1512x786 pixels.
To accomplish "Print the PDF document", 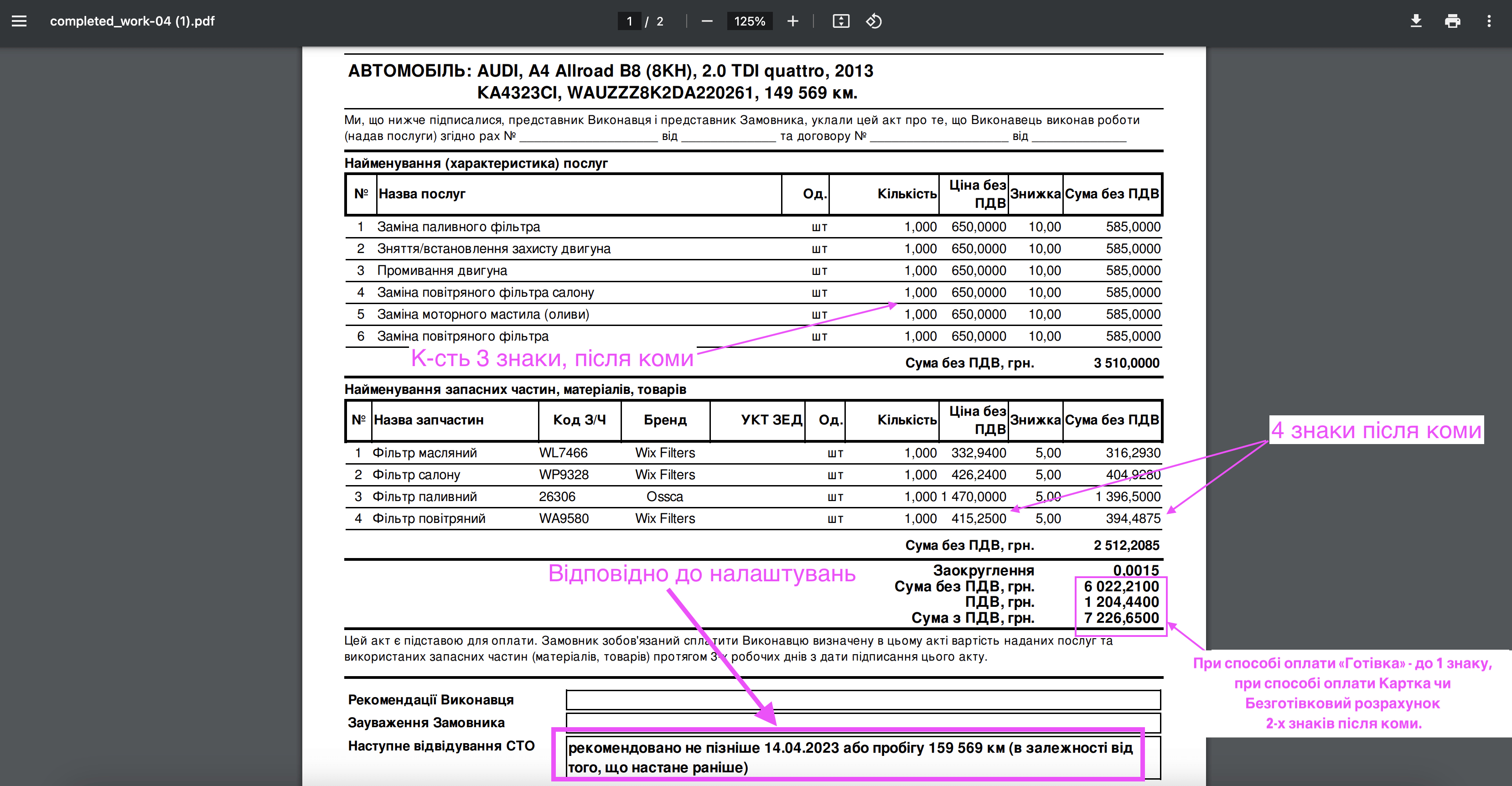I will (x=1452, y=21).
